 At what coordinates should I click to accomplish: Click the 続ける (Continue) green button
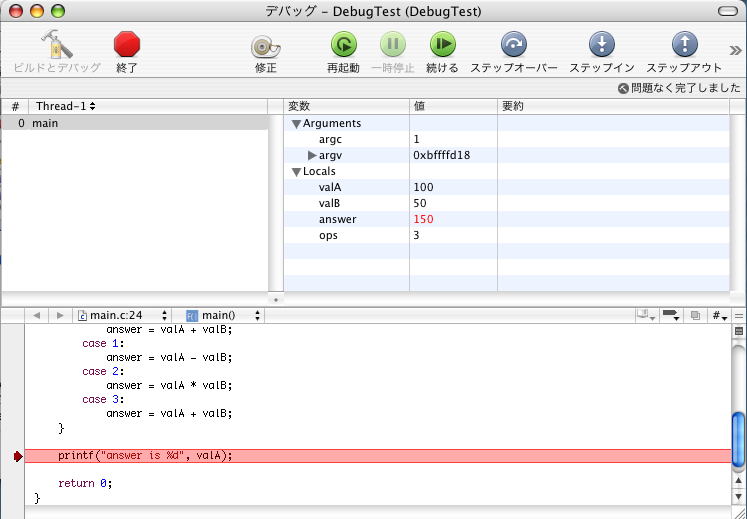442,44
